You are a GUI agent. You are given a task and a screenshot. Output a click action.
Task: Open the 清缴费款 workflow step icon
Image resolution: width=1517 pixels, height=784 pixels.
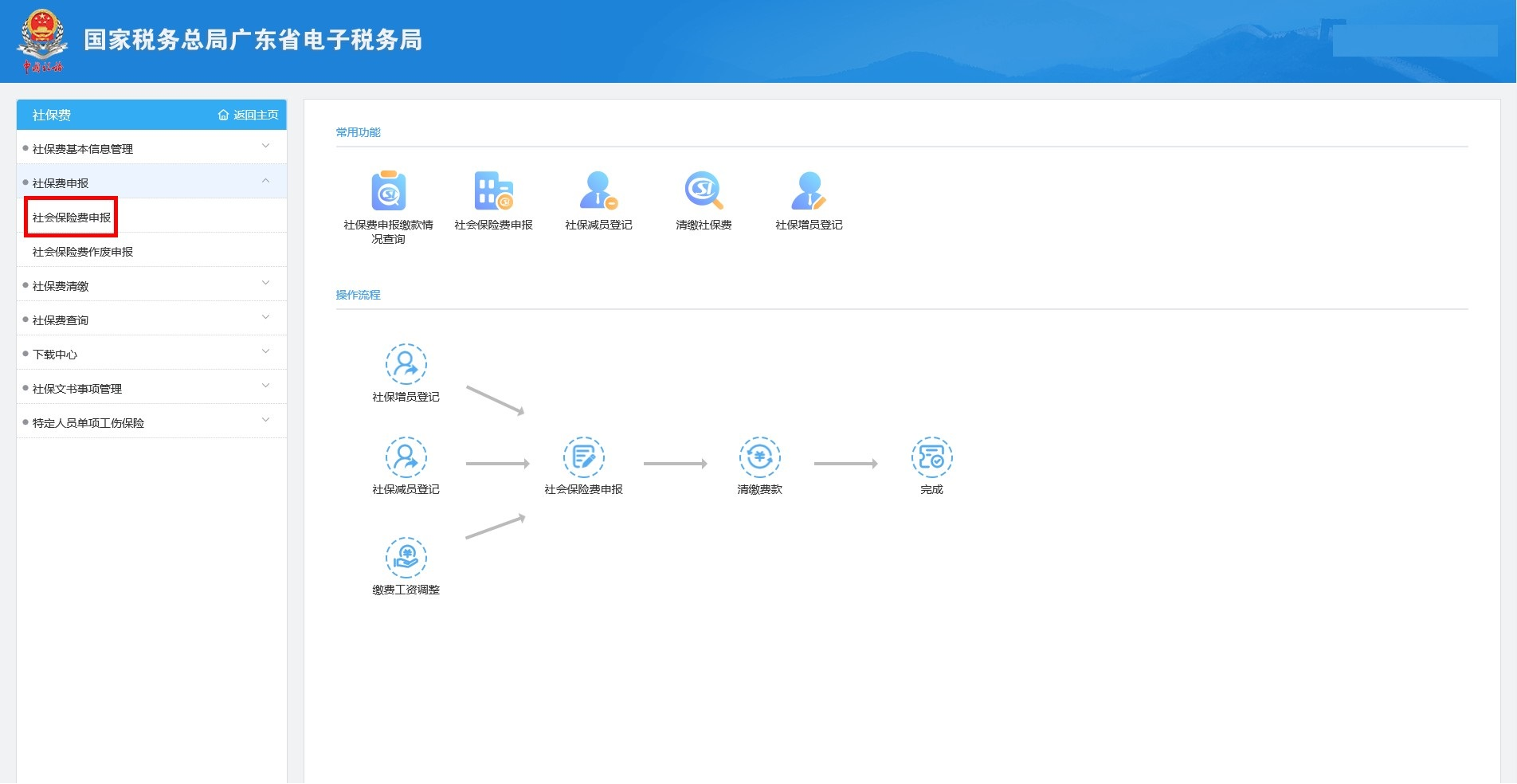(x=759, y=457)
